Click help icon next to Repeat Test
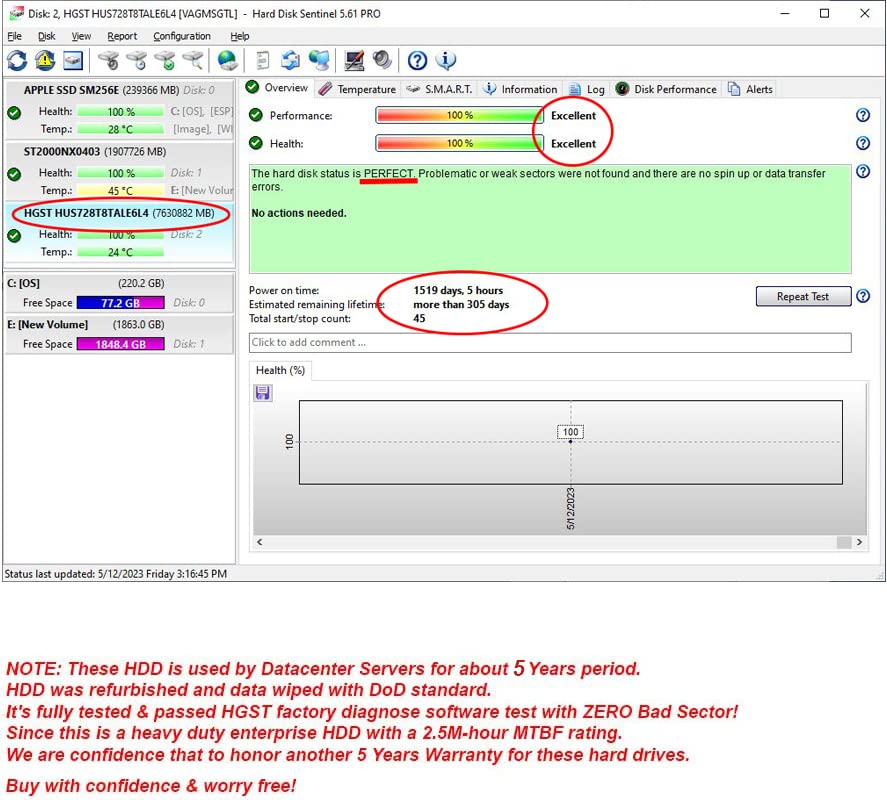887x800 pixels. [x=863, y=296]
